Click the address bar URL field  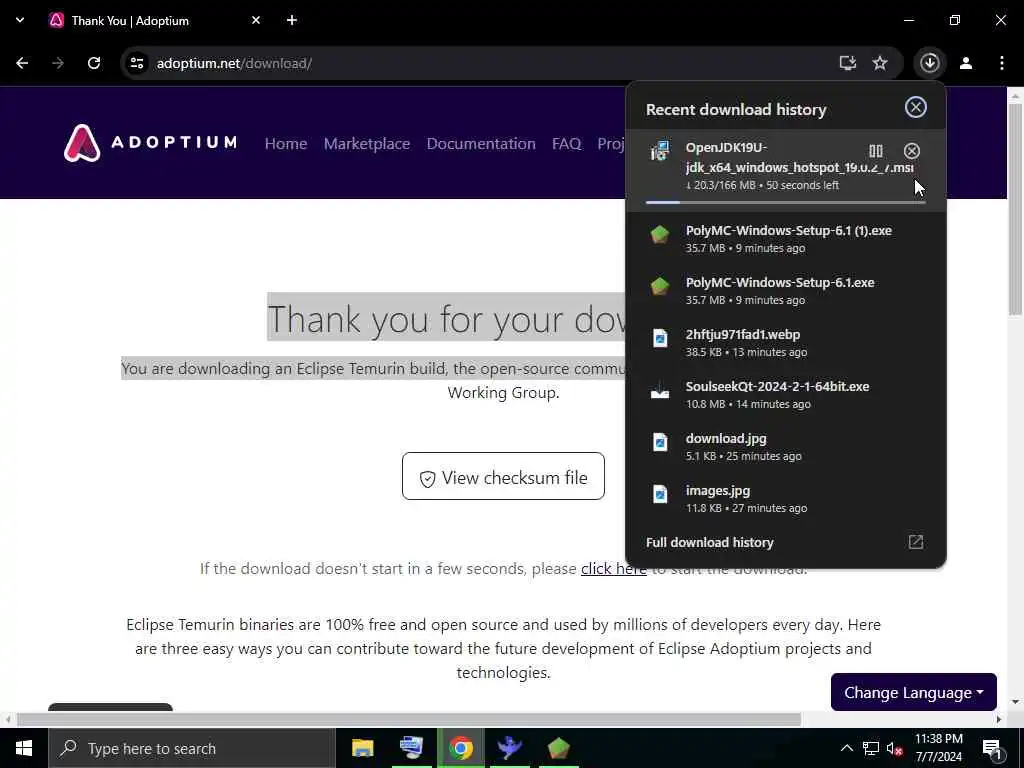click(483, 63)
